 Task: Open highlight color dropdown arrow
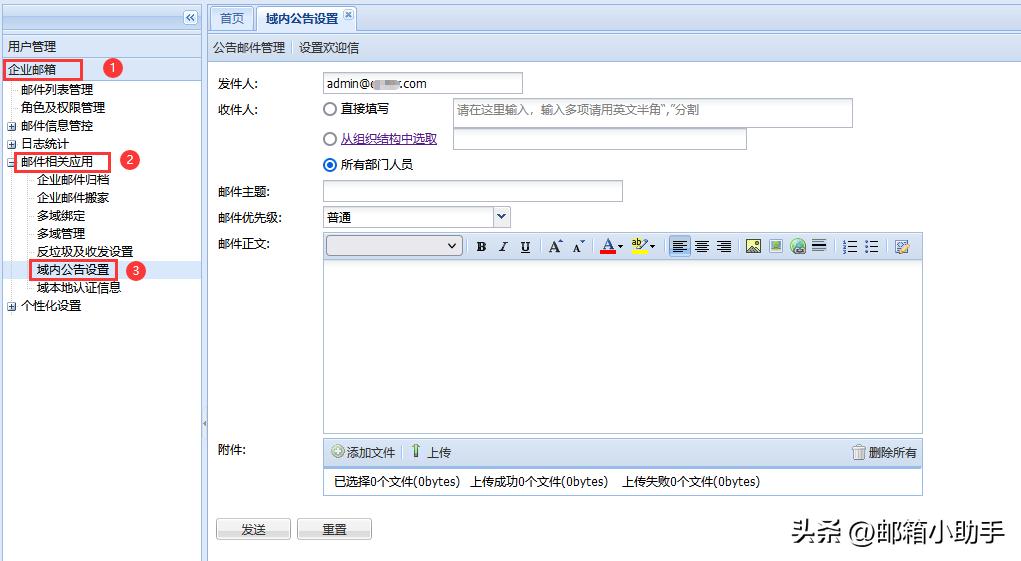pos(652,247)
